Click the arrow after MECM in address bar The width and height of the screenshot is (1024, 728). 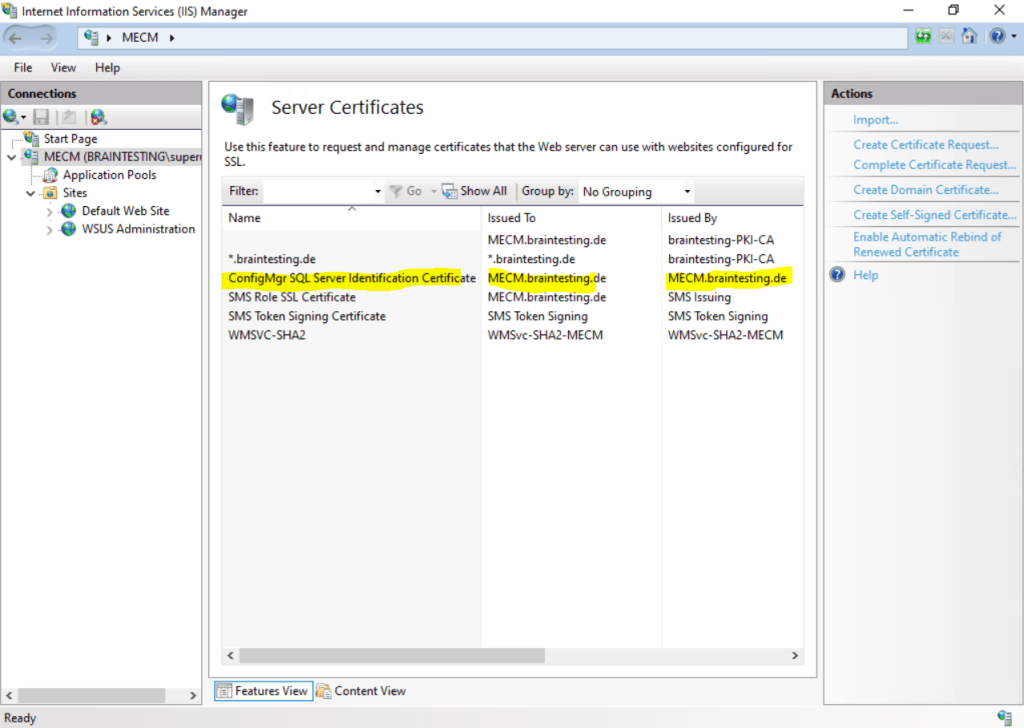click(x=172, y=38)
